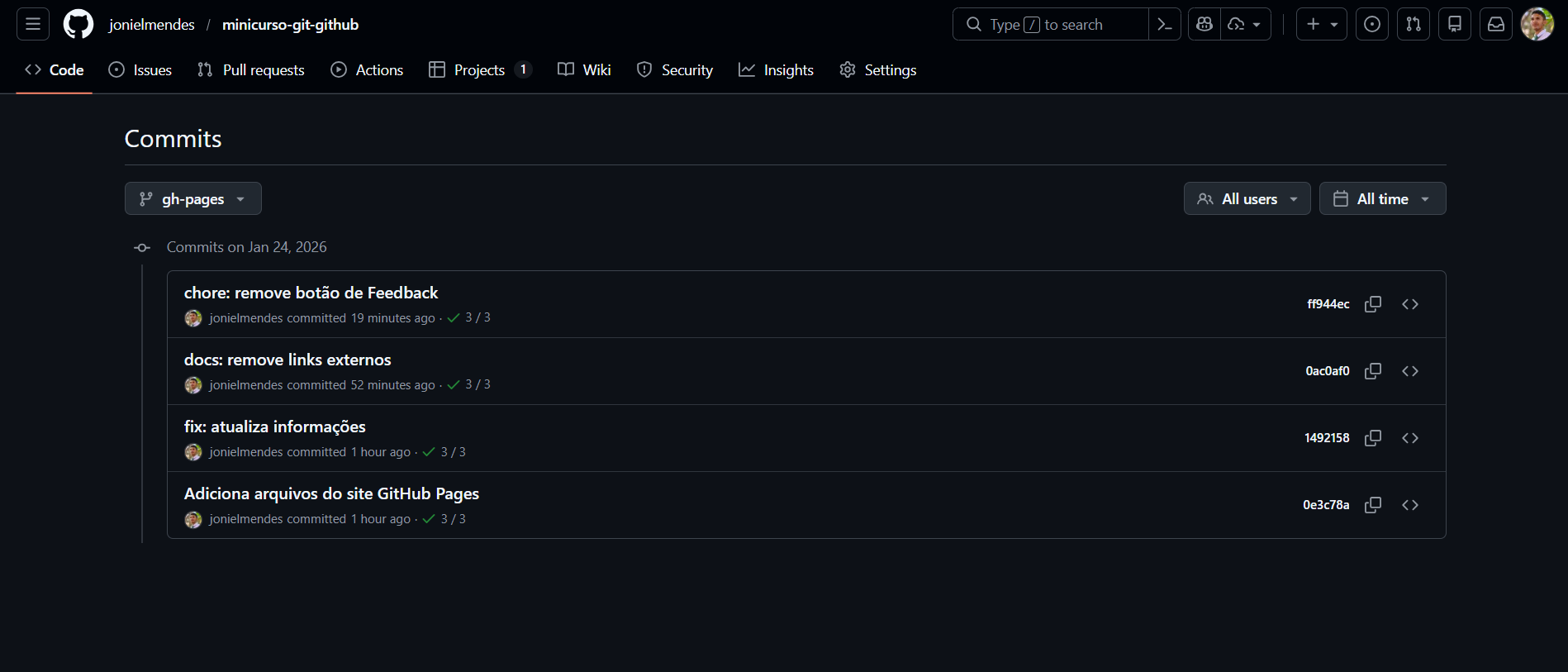View check status 3 / 3 for docs commit
Screen dimensions: 1568x672
point(469,384)
